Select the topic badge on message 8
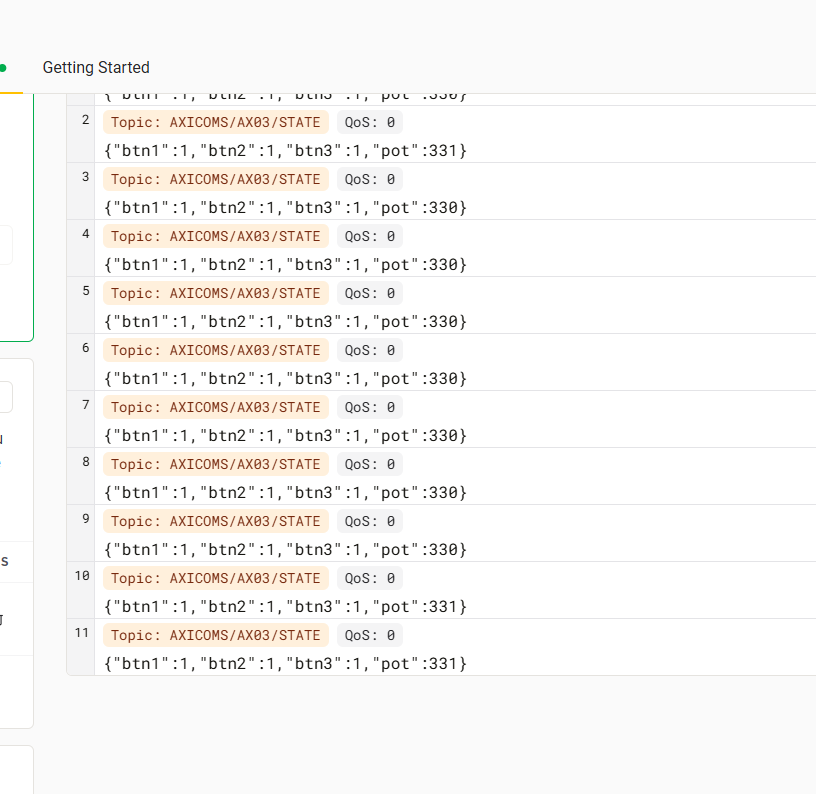The image size is (816, 794). coord(215,464)
